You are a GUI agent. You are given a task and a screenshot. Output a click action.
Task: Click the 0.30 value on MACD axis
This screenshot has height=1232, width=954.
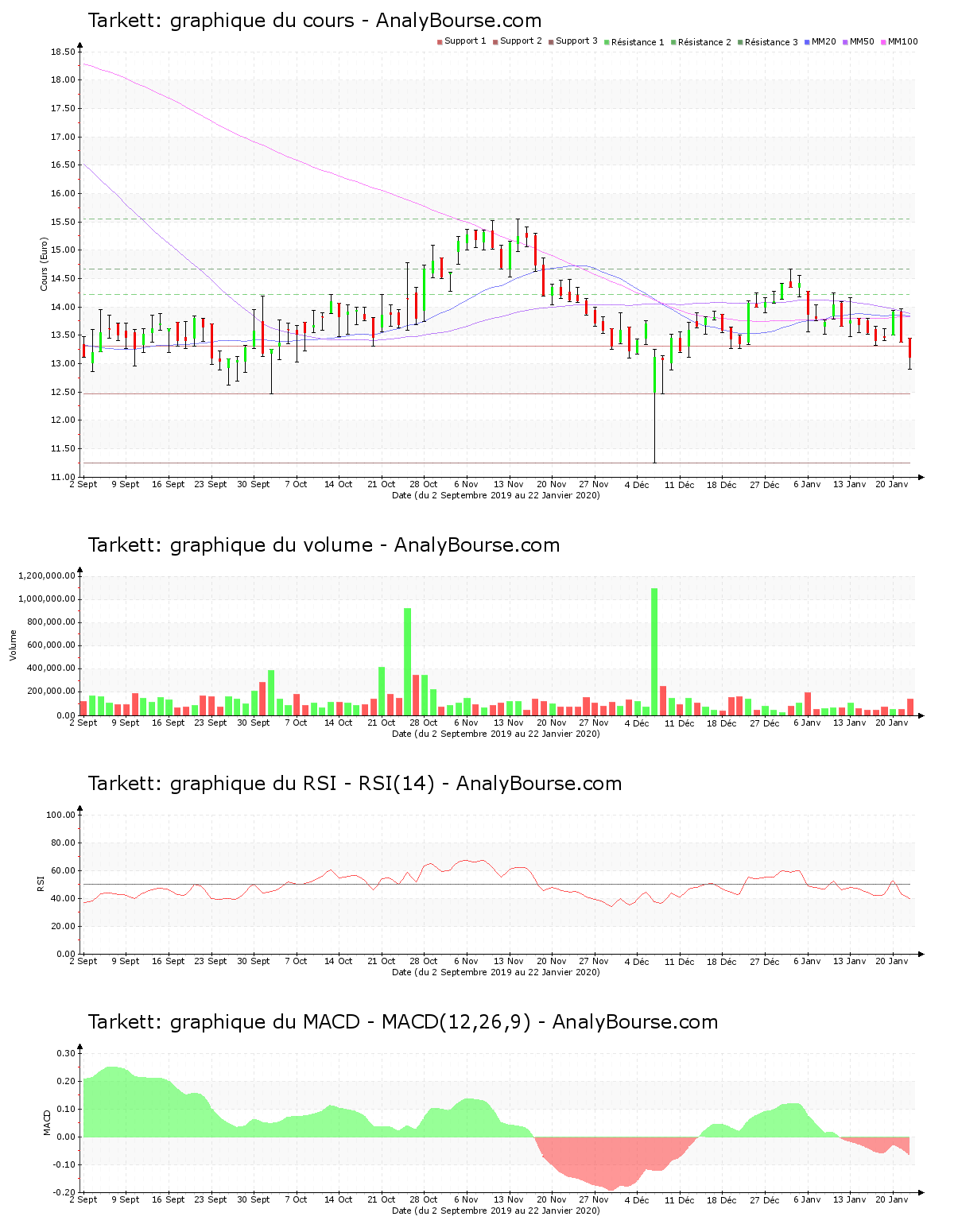tap(66, 1053)
